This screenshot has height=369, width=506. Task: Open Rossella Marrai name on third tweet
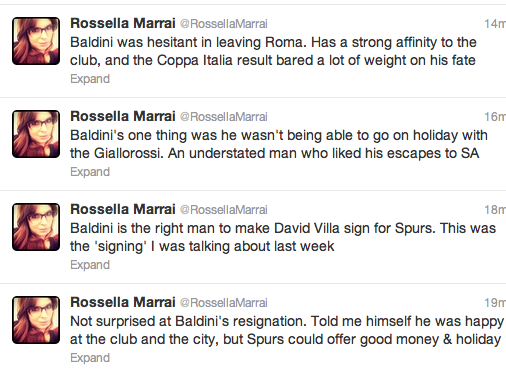[123, 209]
